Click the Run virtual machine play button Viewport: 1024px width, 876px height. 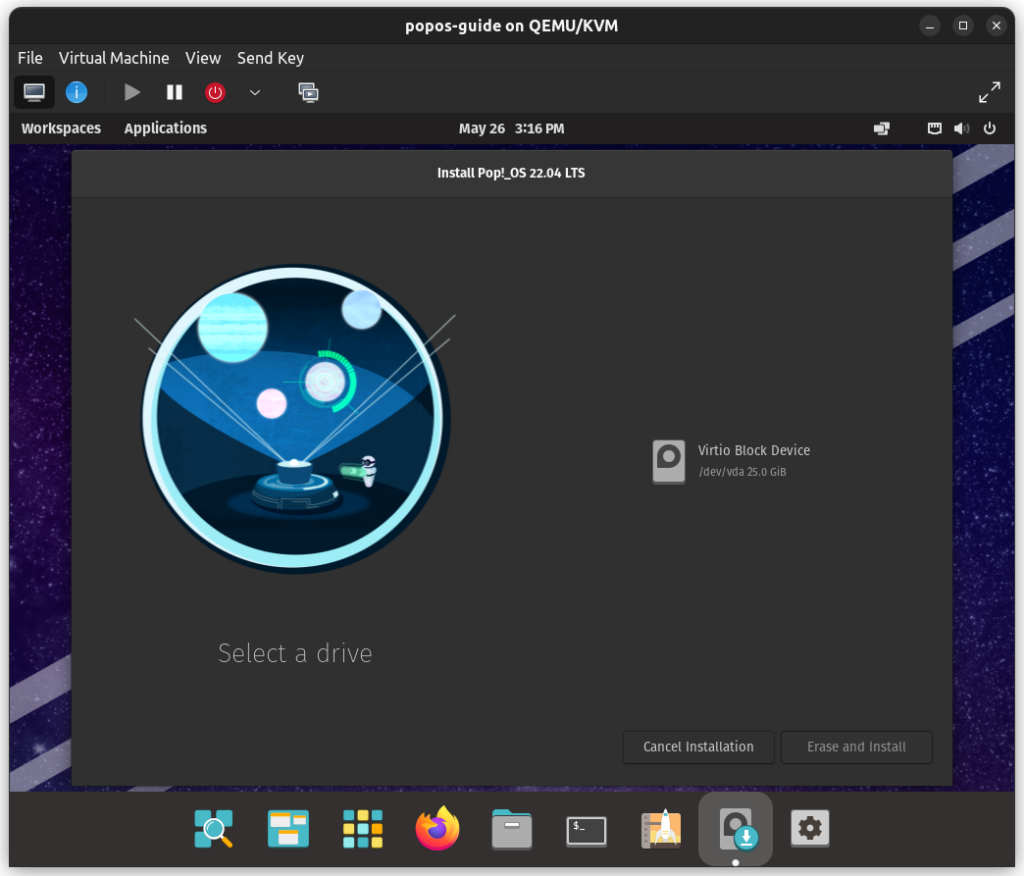[x=132, y=92]
